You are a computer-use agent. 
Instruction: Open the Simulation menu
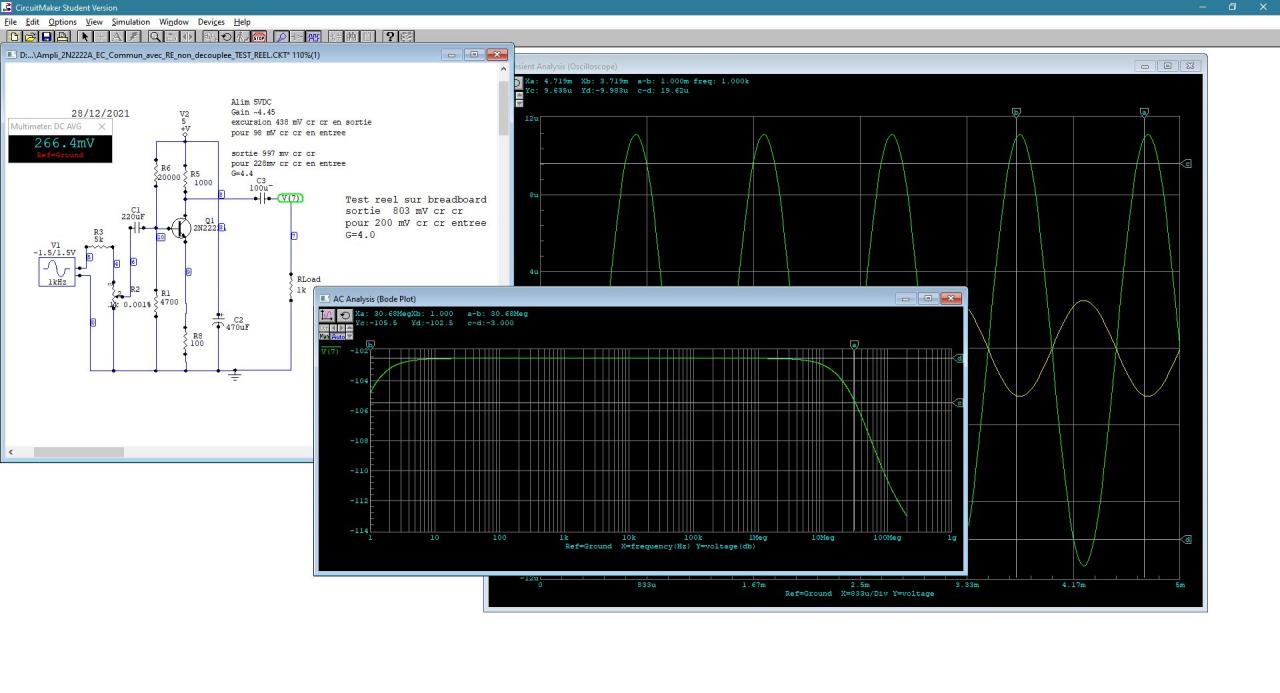pyautogui.click(x=130, y=21)
